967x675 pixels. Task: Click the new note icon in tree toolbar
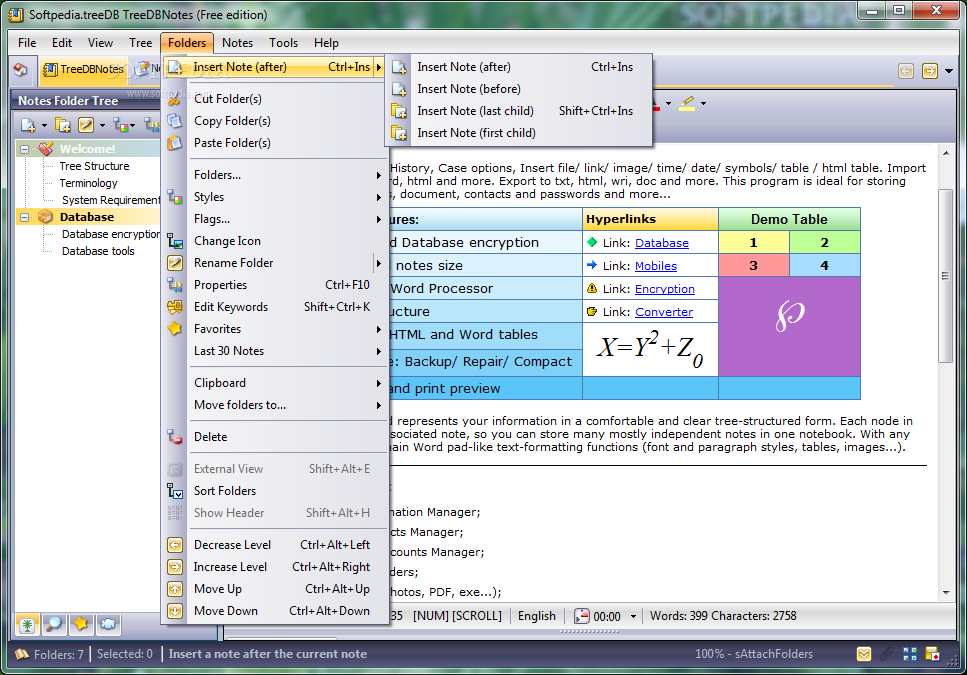[28, 126]
